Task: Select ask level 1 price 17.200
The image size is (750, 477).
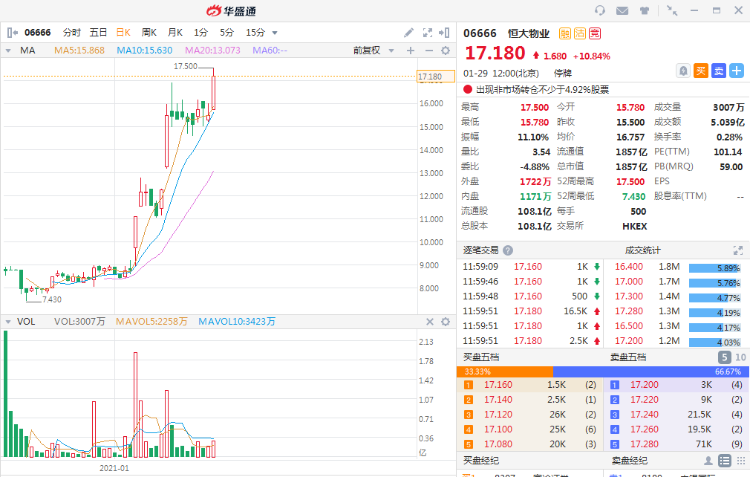Action: [x=644, y=385]
